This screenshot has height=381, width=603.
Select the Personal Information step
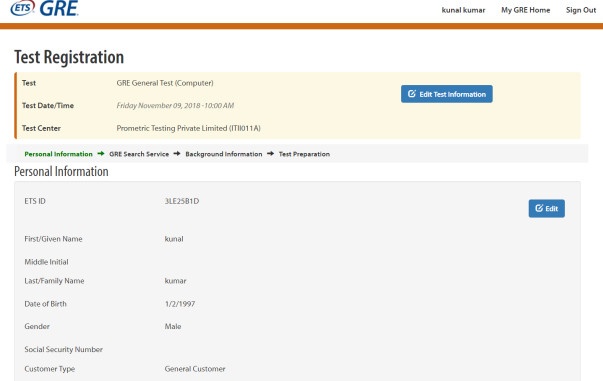click(x=58, y=154)
